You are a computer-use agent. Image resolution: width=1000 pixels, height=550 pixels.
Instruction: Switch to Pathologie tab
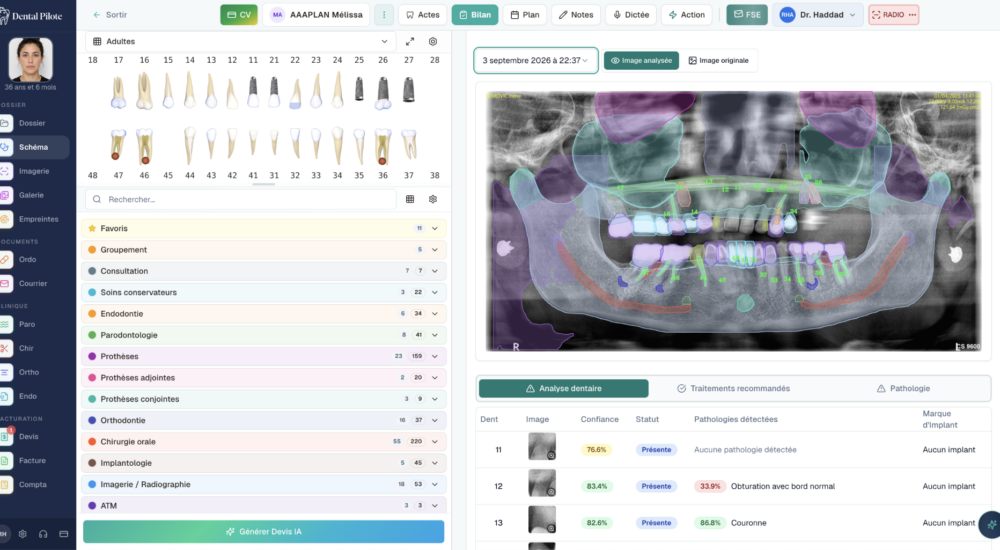(903, 389)
